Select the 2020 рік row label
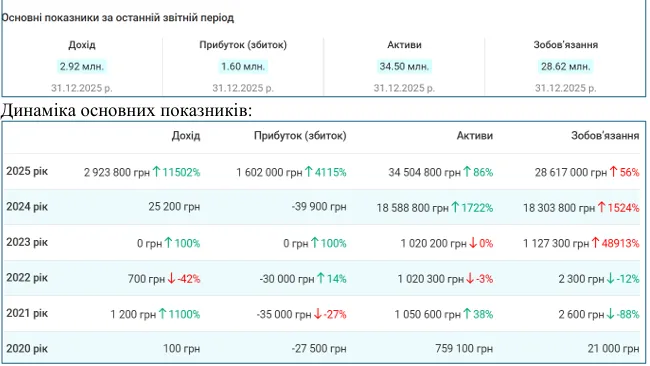The height and width of the screenshot is (366, 650). tap(27, 349)
